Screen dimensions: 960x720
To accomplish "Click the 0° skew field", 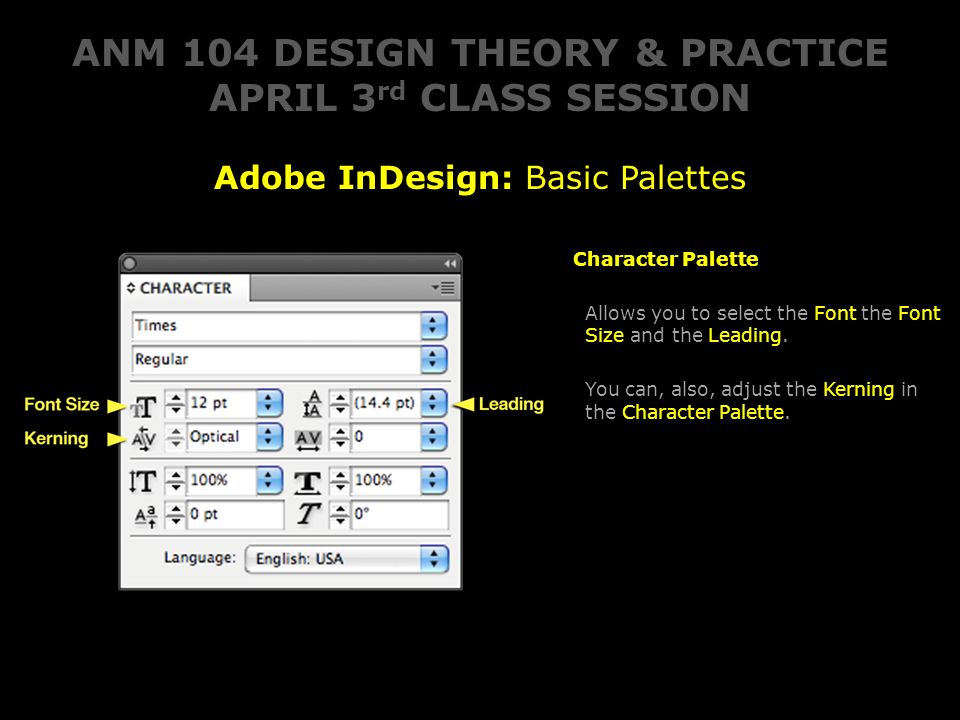I will 399,514.
